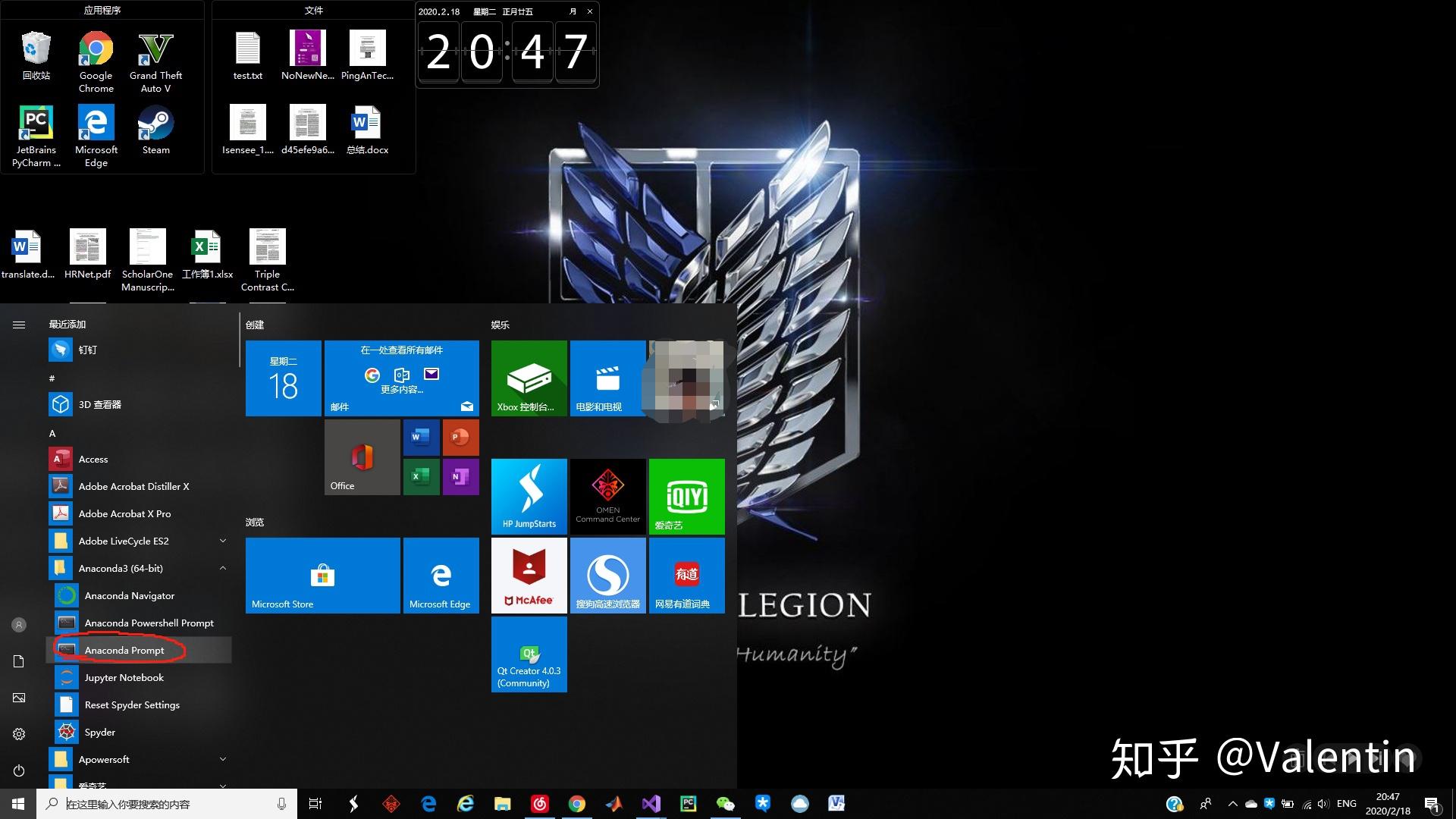The height and width of the screenshot is (819, 1456).
Task: Open Internet Explorer on taskbar
Action: [465, 804]
